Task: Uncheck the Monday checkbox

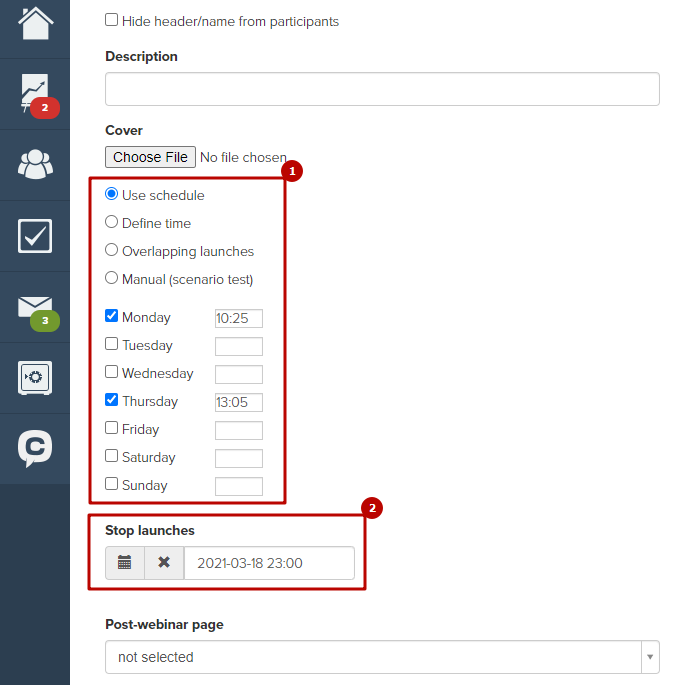Action: click(111, 316)
